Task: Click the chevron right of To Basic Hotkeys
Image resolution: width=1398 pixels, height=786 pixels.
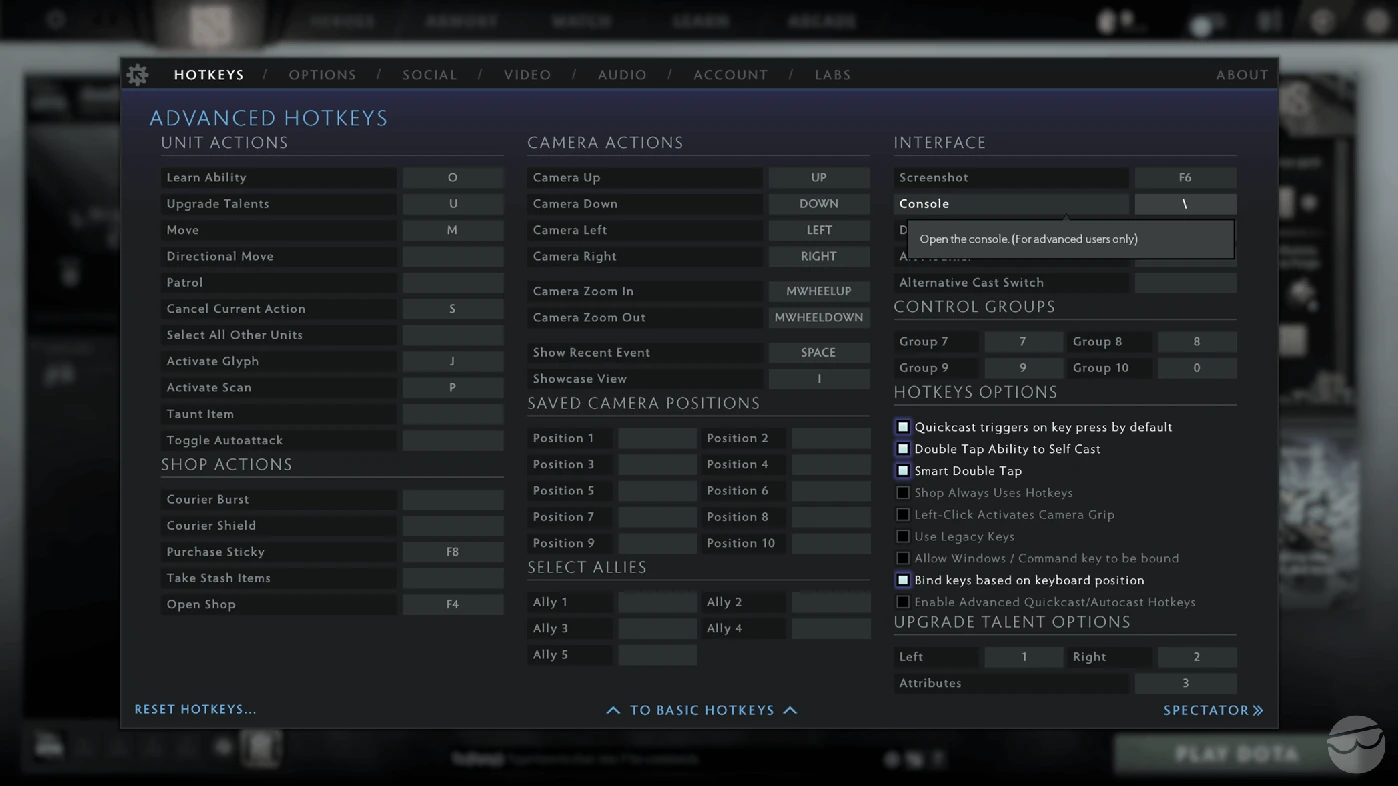Action: click(790, 710)
